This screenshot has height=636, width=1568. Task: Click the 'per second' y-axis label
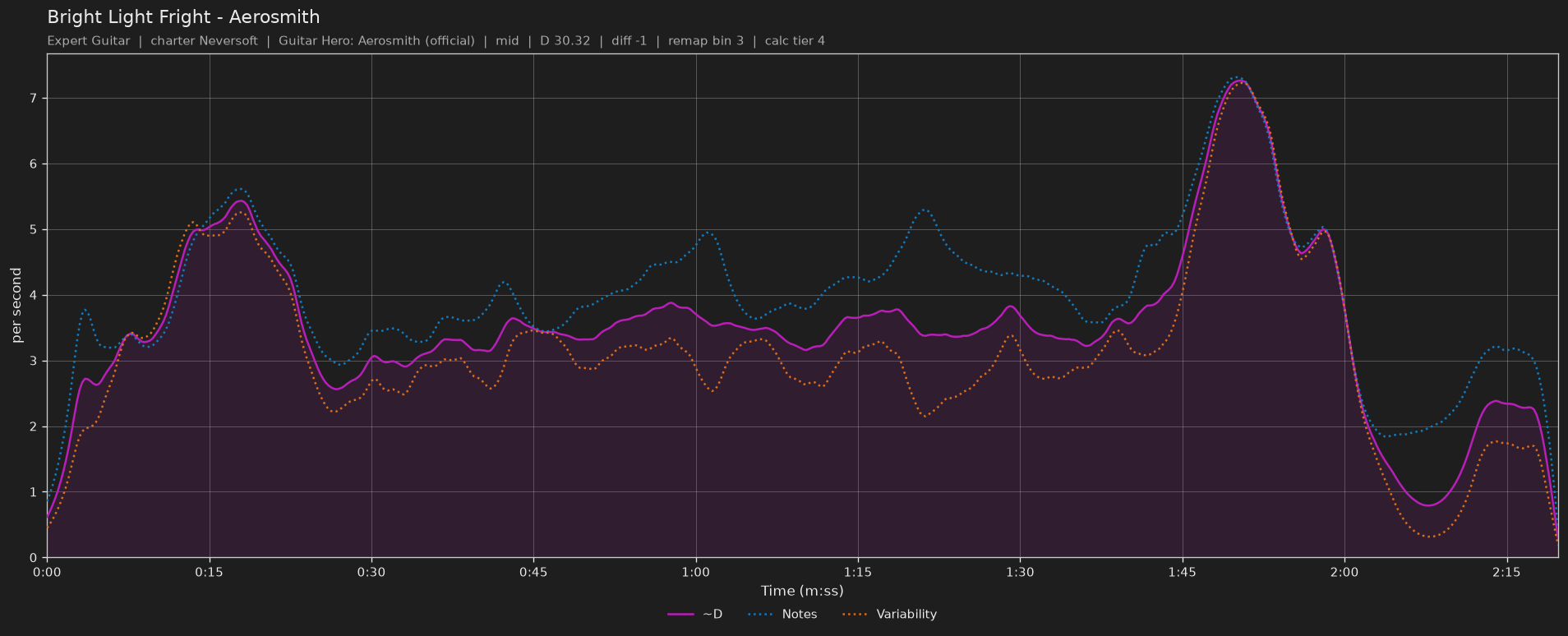[16, 306]
